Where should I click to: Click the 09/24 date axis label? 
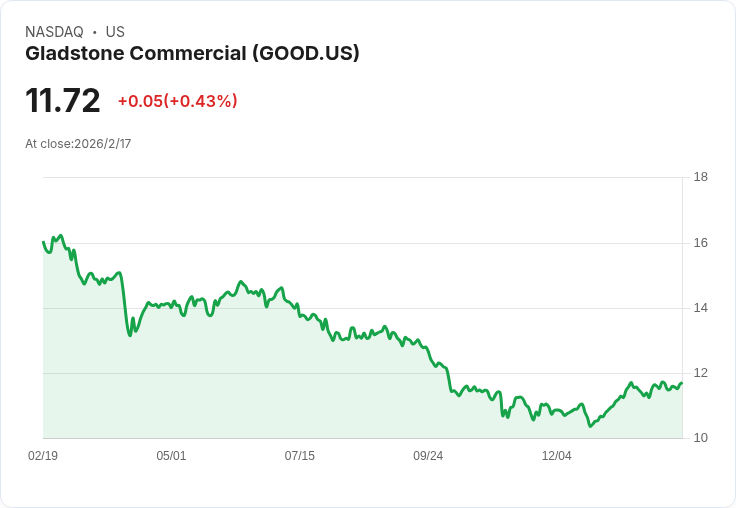(428, 455)
